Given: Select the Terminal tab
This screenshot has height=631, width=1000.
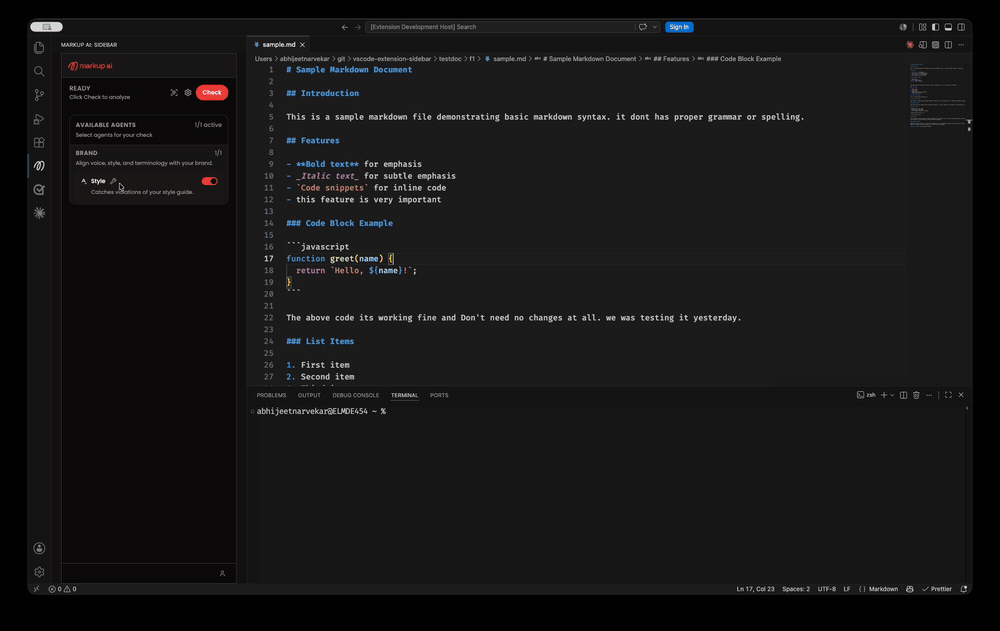Looking at the screenshot, I should pyautogui.click(x=404, y=395).
